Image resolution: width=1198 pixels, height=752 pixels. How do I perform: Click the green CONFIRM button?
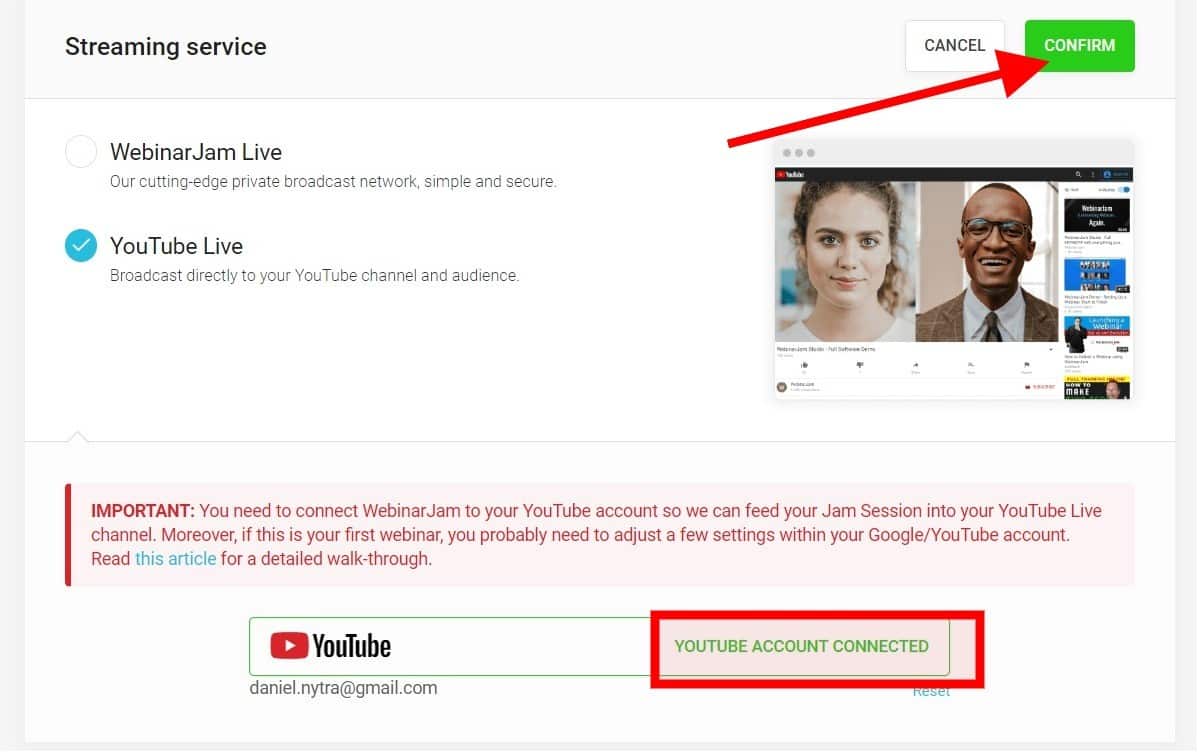[1079, 46]
